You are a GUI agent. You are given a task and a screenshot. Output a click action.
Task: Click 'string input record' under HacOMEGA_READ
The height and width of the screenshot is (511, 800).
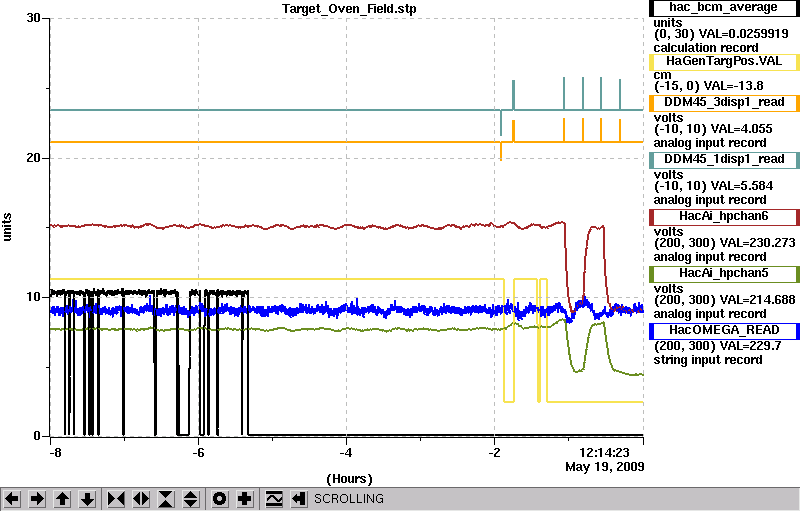[x=708, y=360]
